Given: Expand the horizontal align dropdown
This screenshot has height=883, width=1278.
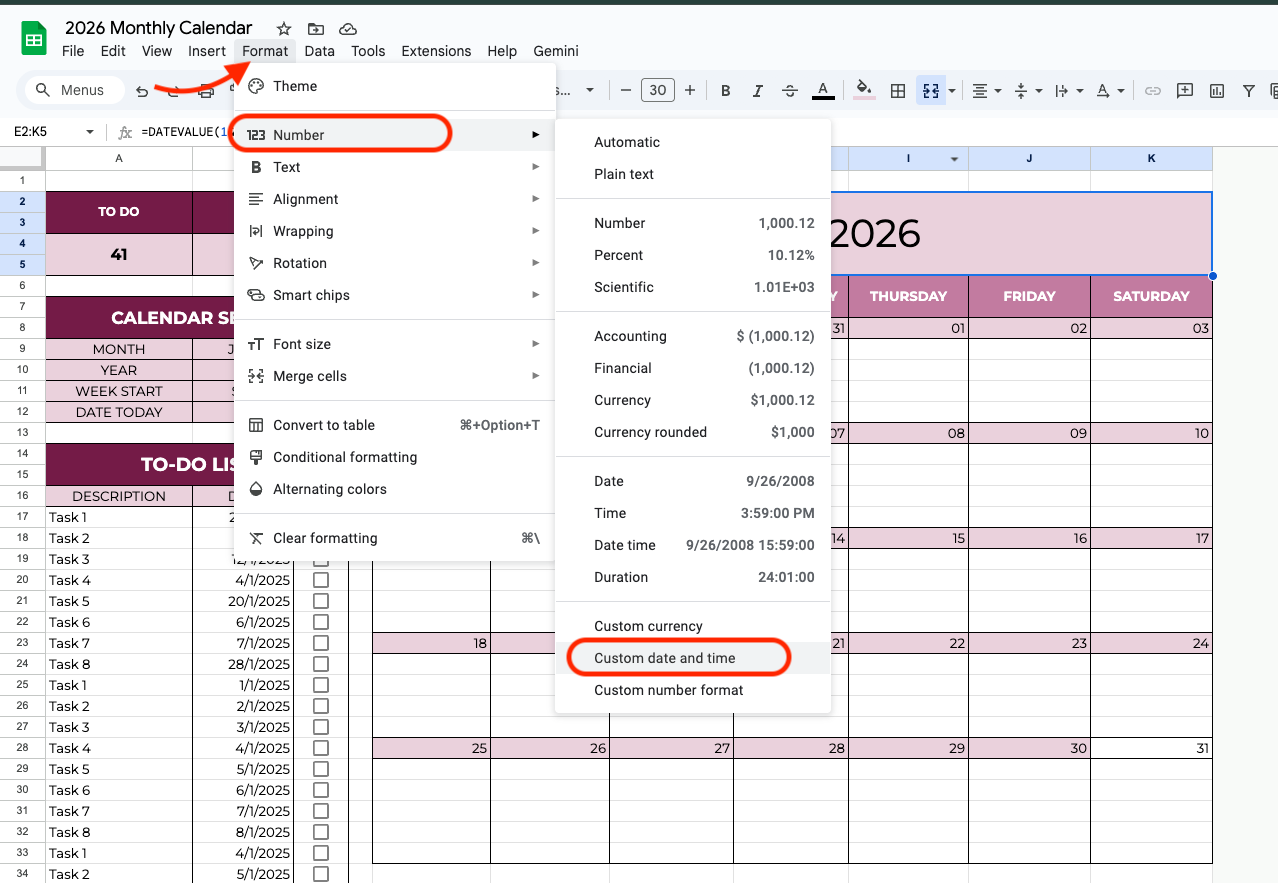Looking at the screenshot, I should pyautogui.click(x=996, y=90).
